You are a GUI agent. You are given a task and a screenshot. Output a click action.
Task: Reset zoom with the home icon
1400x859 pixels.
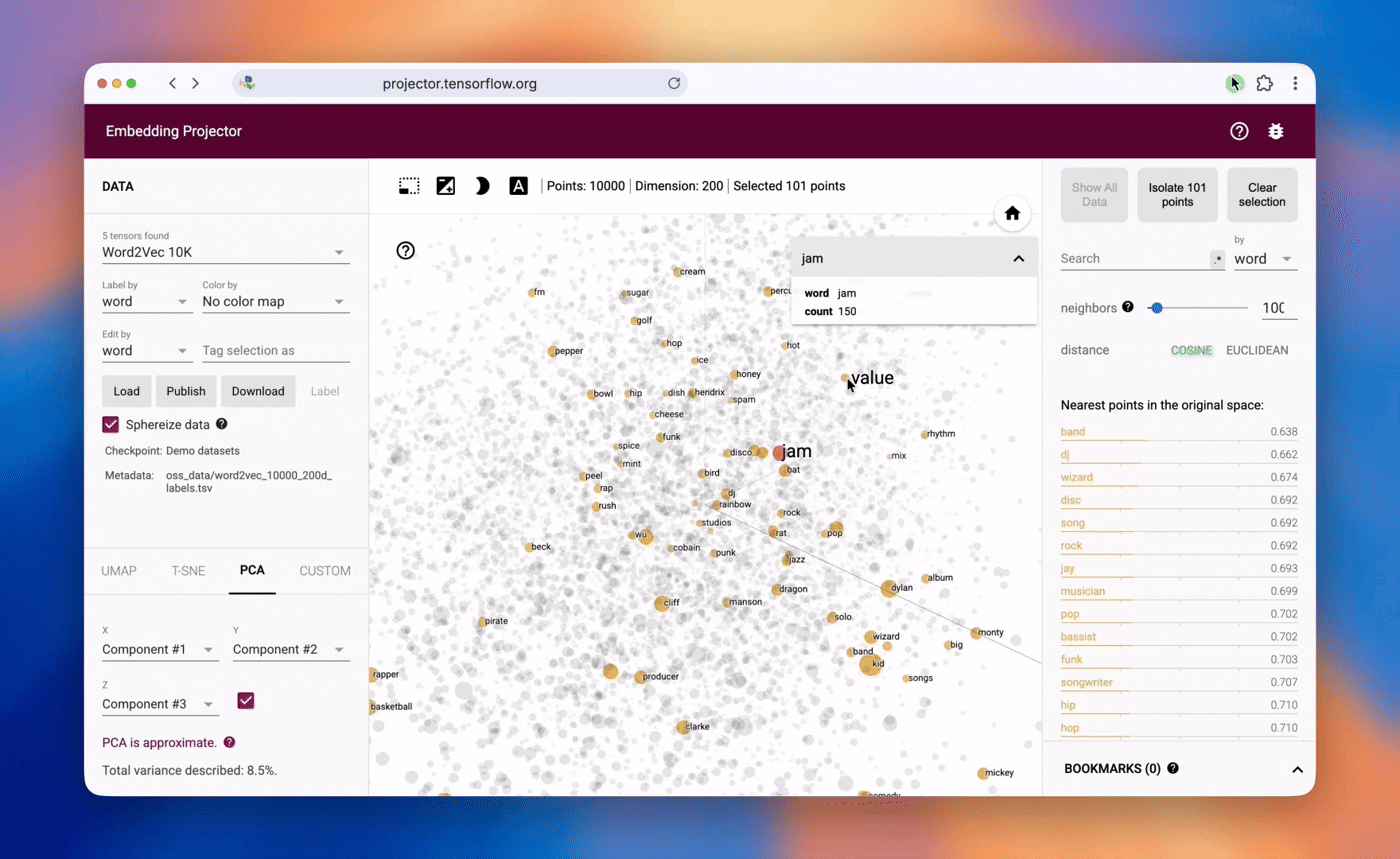point(1012,213)
